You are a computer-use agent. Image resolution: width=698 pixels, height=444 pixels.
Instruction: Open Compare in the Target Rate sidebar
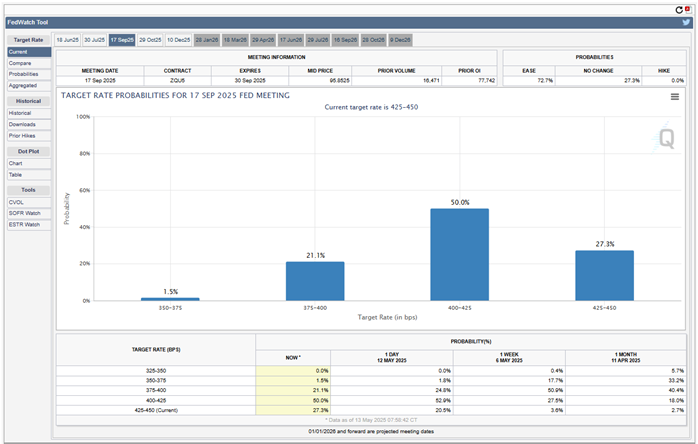point(20,62)
